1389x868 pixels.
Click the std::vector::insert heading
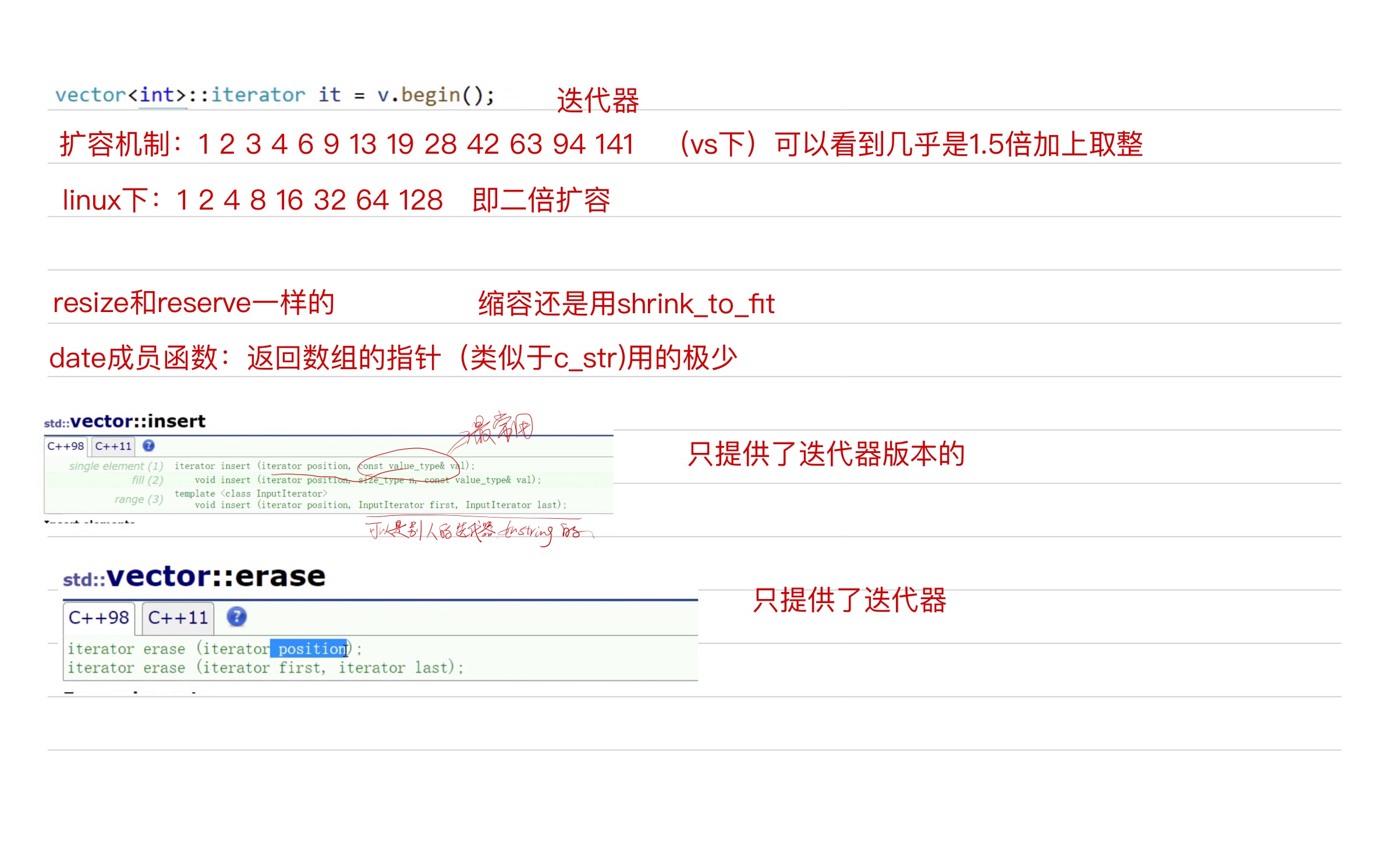124,420
